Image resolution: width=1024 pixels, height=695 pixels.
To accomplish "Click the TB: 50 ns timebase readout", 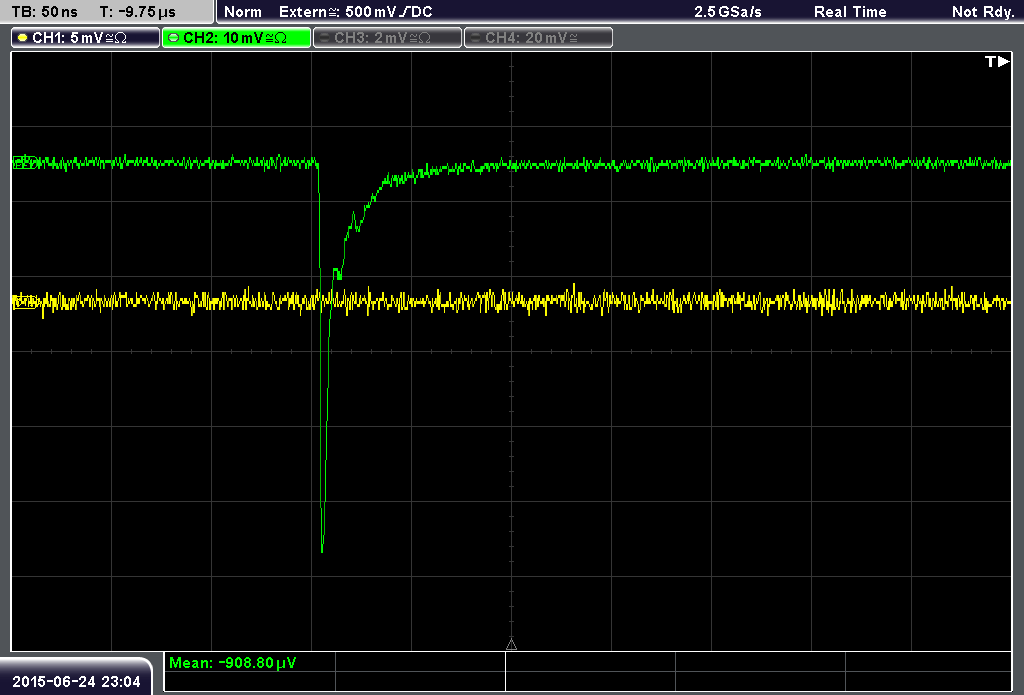I will tap(44, 12).
